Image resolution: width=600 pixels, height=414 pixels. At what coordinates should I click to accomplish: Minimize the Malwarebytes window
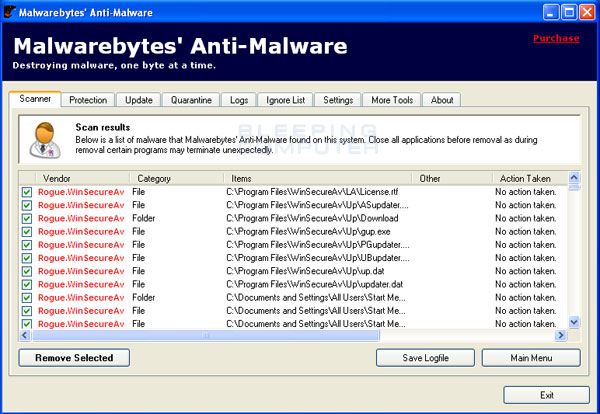point(550,12)
